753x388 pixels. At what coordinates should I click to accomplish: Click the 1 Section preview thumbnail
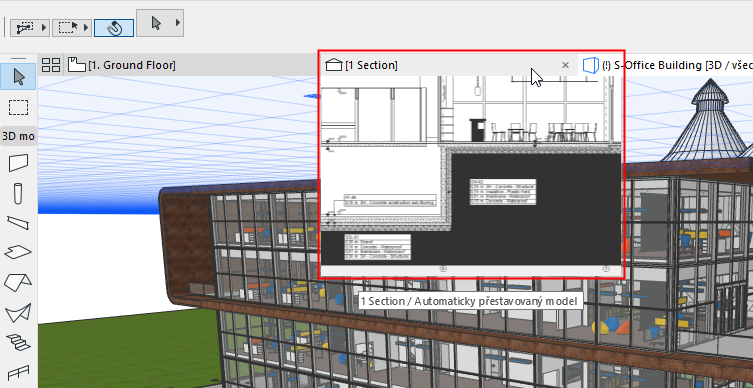471,176
